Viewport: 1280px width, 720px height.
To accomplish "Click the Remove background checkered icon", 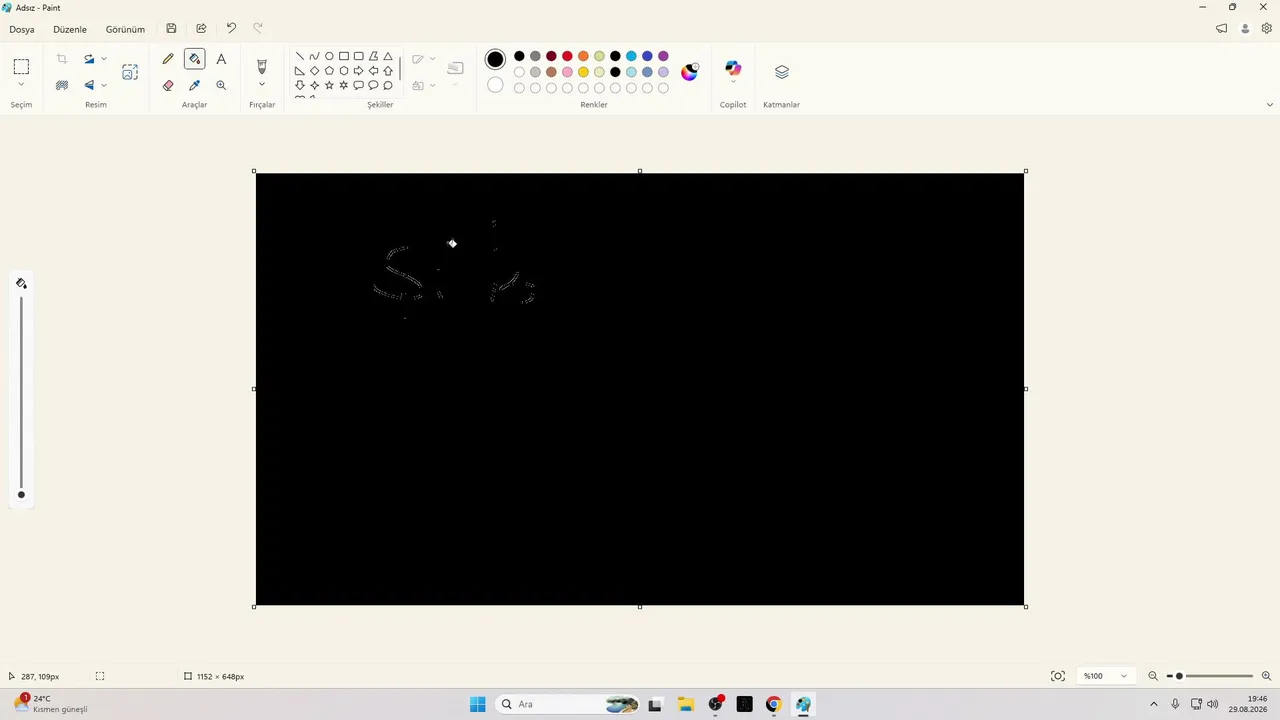I will [62, 86].
